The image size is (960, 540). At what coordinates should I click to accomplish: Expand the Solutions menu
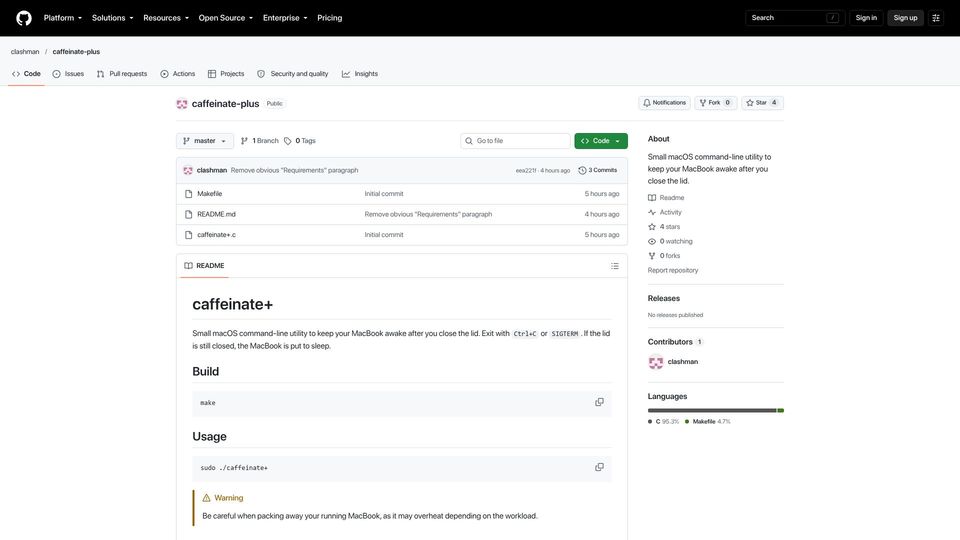point(112,18)
